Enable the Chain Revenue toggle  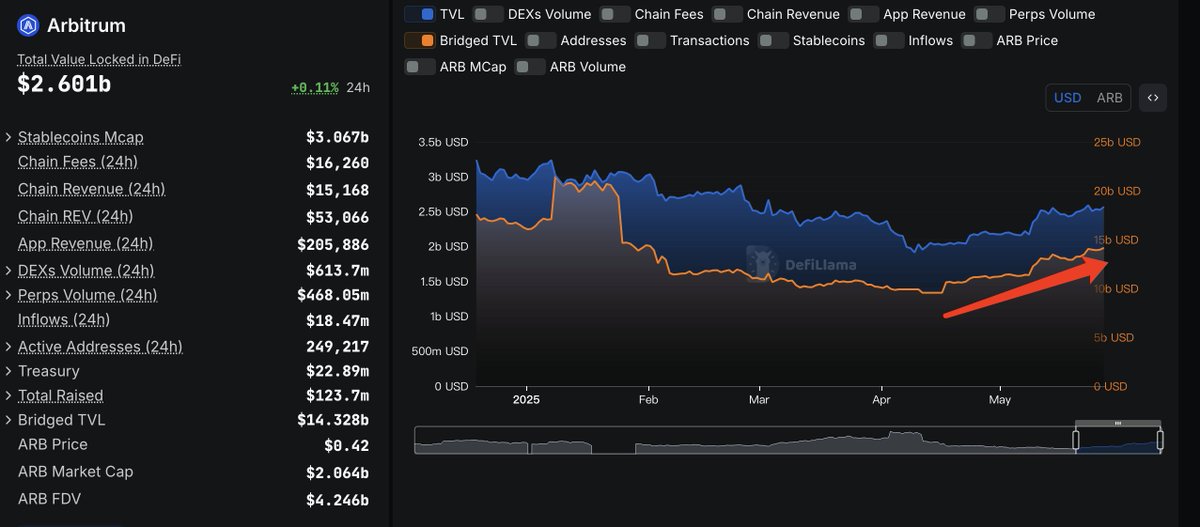pos(726,14)
